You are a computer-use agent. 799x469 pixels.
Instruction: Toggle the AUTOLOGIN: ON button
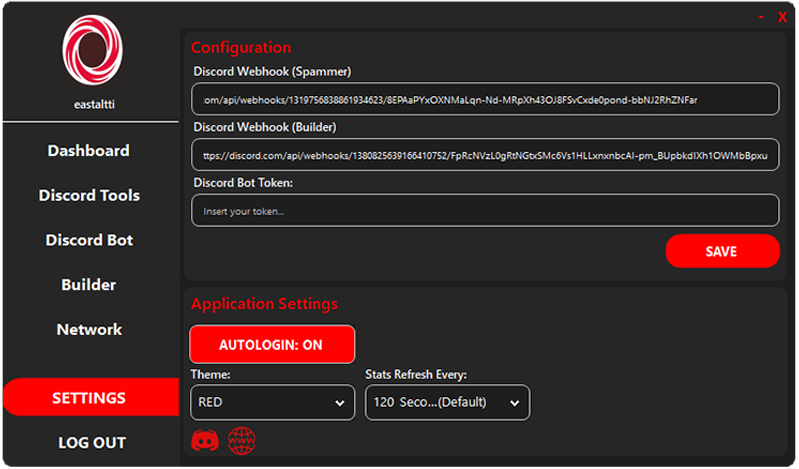(x=272, y=345)
